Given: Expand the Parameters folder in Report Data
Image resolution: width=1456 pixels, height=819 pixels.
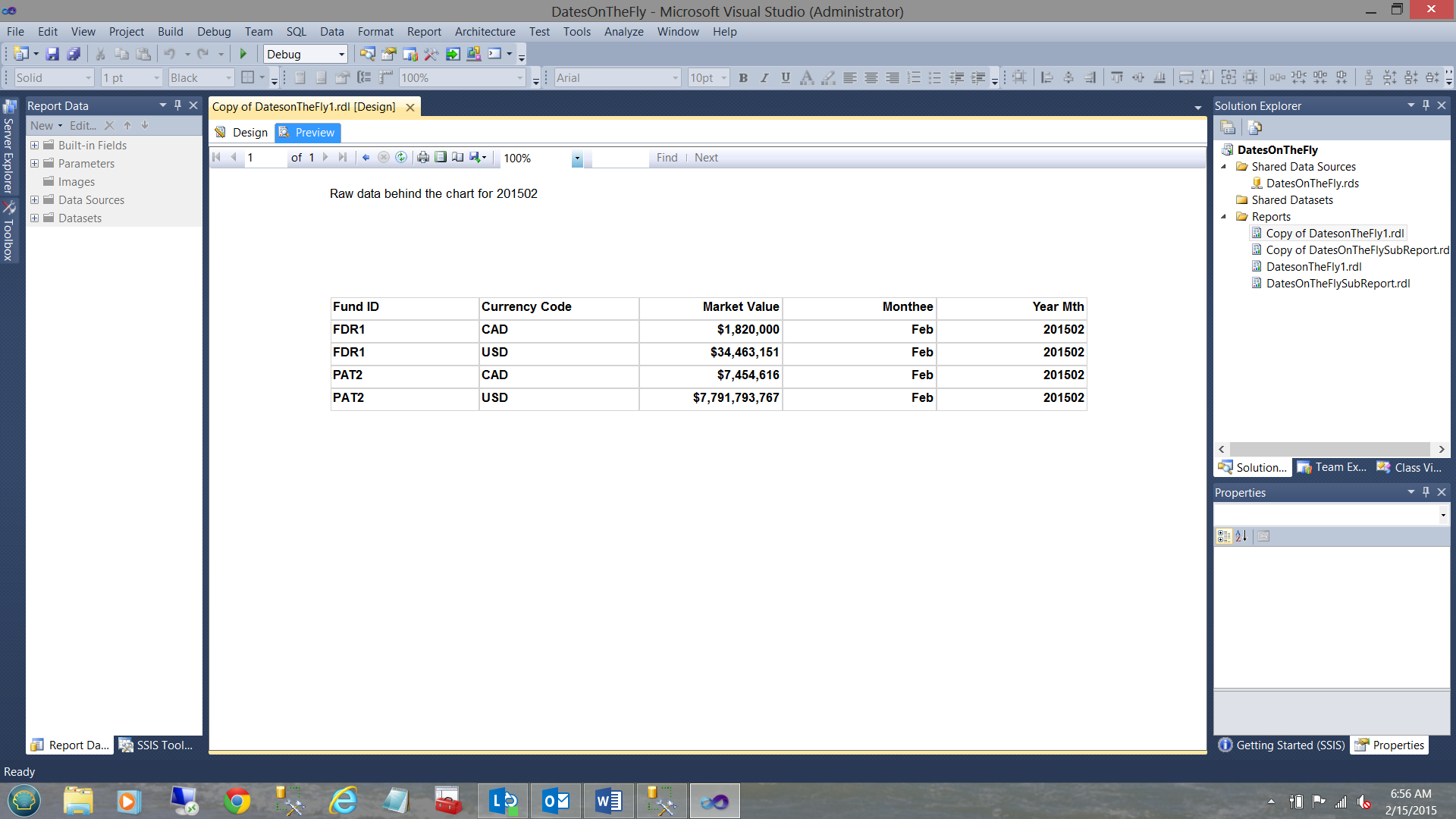Looking at the screenshot, I should 34,164.
